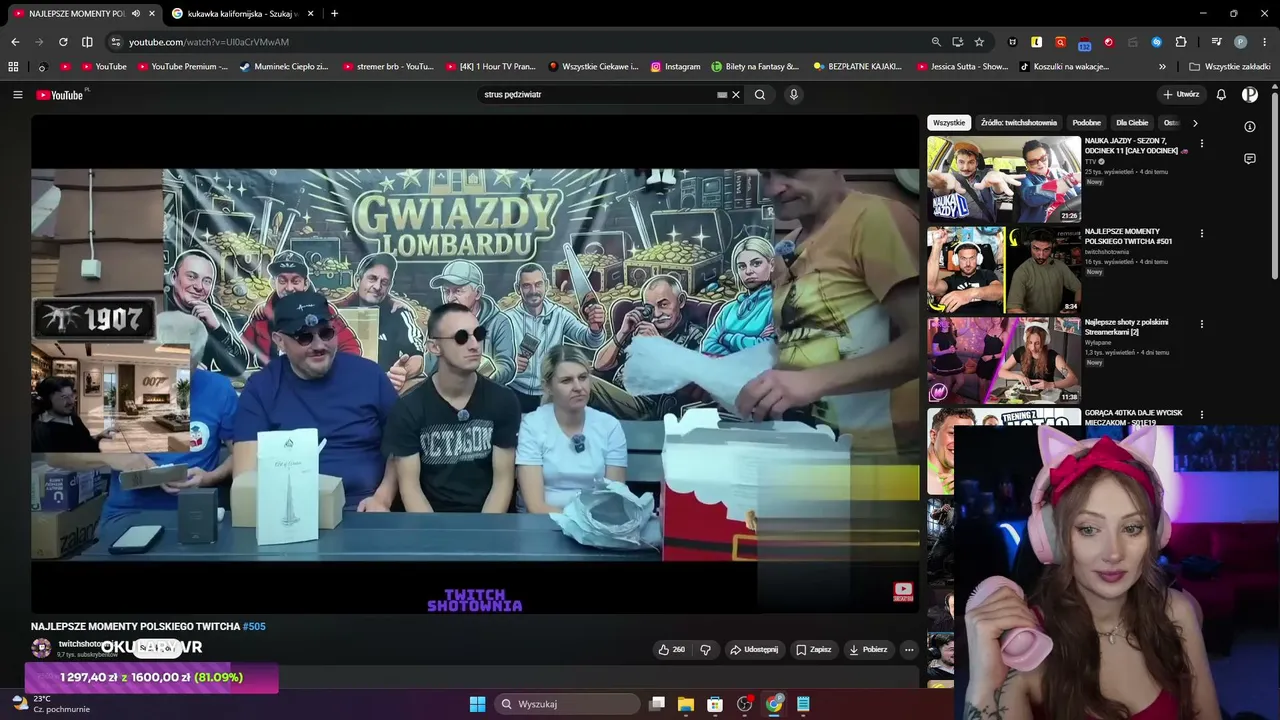Switch to the kukawka kalifornijska tab
Image resolution: width=1280 pixels, height=720 pixels.
tap(241, 14)
